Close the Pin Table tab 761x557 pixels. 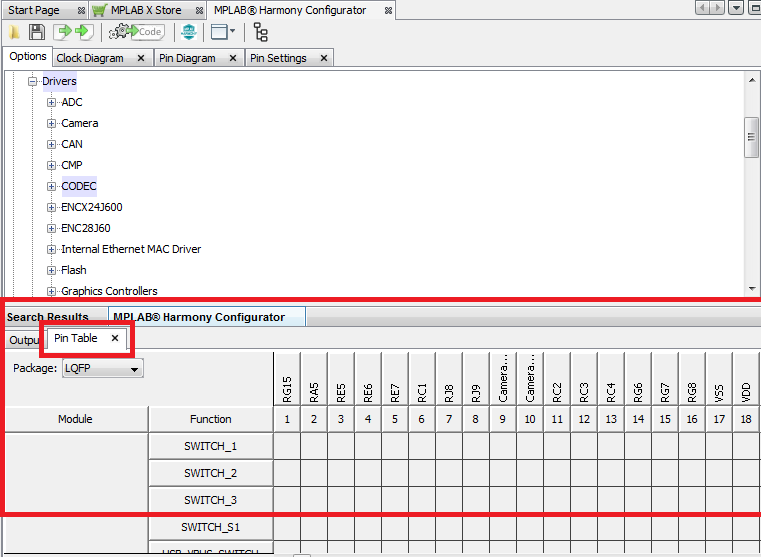pyautogui.click(x=115, y=339)
